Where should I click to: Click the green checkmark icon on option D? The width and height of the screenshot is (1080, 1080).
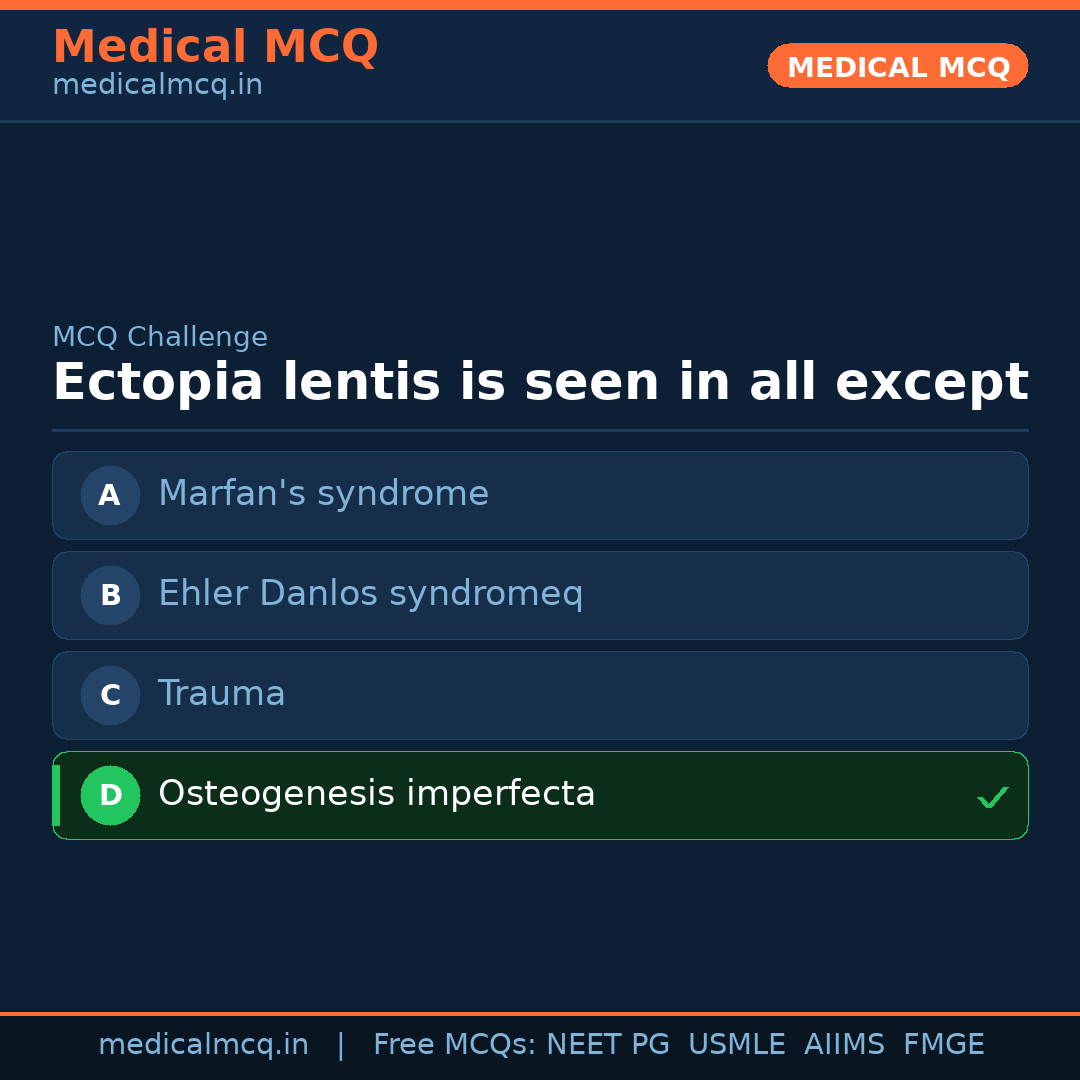pos(992,797)
